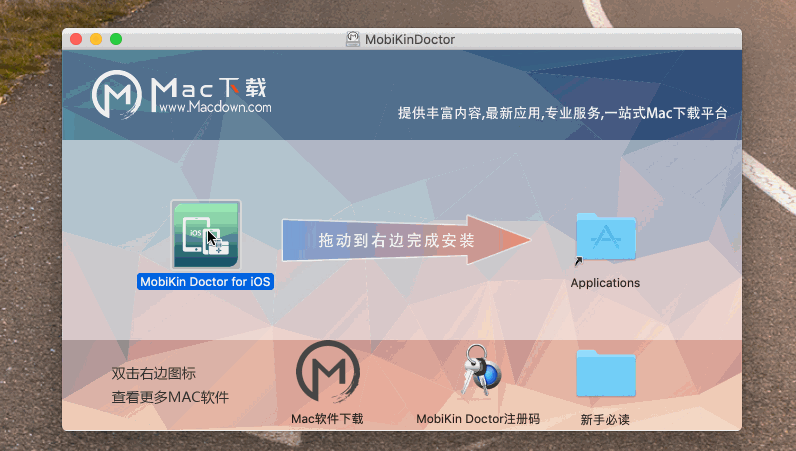Viewport: 796px width, 451px height.
Task: Maximize the window with green button
Action: pos(116,39)
